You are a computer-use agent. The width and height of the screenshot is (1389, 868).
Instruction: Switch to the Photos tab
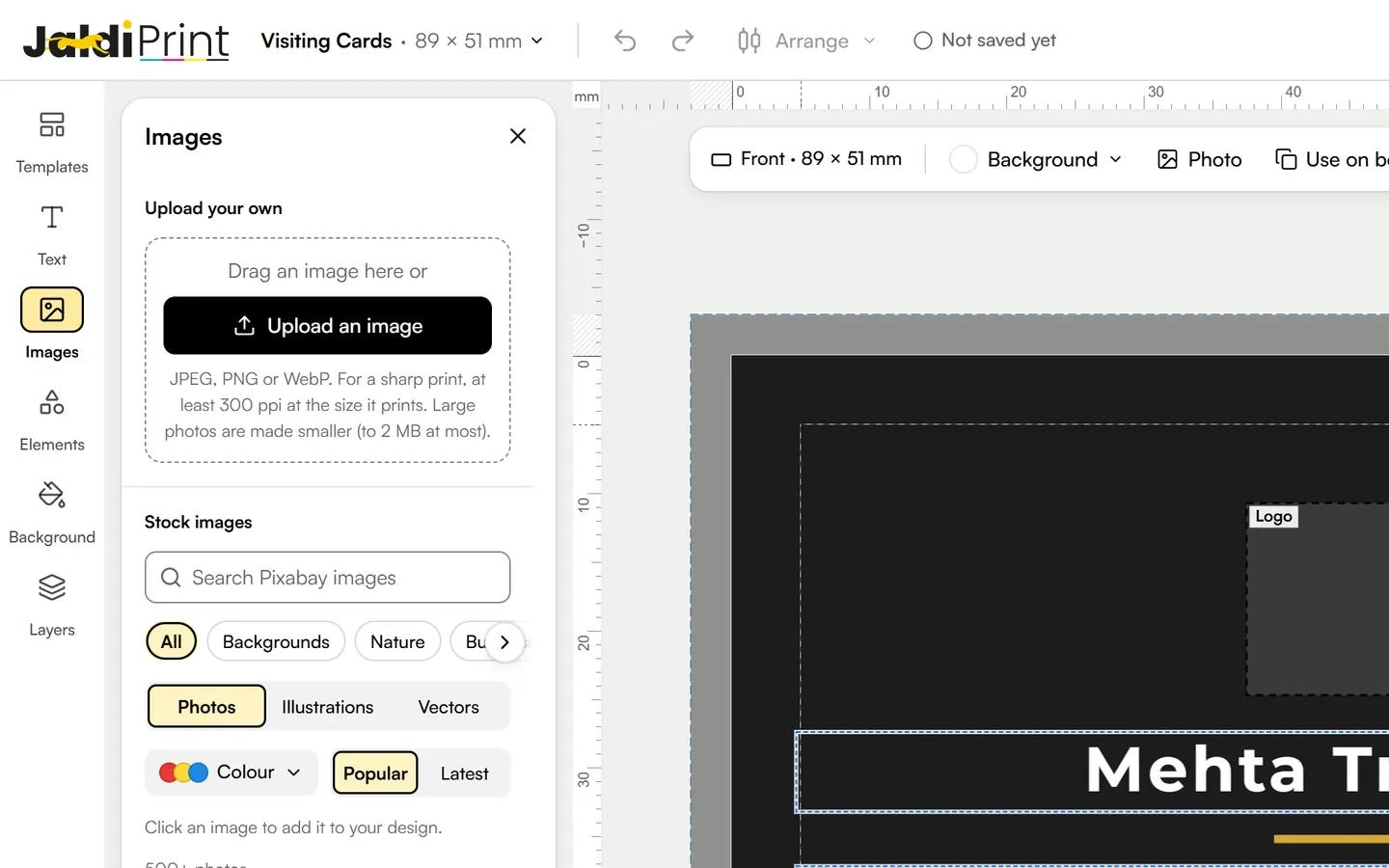coord(206,707)
